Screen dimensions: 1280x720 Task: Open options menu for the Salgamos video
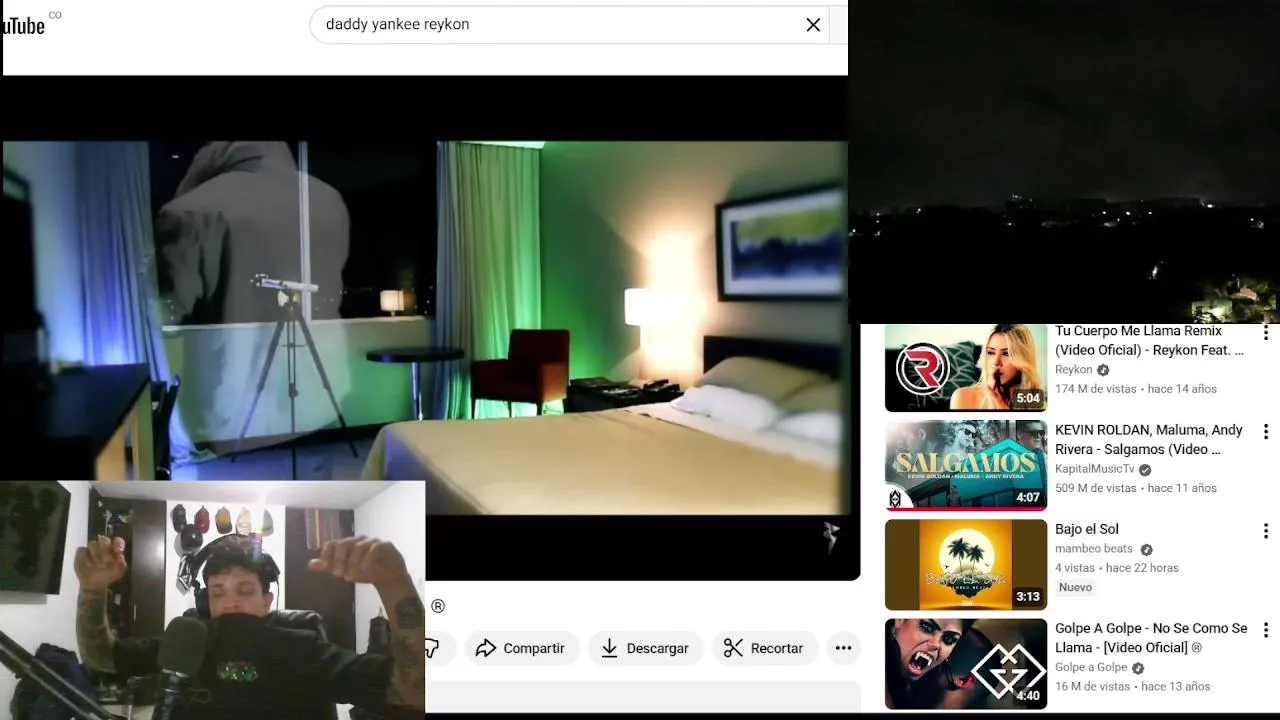point(1266,432)
